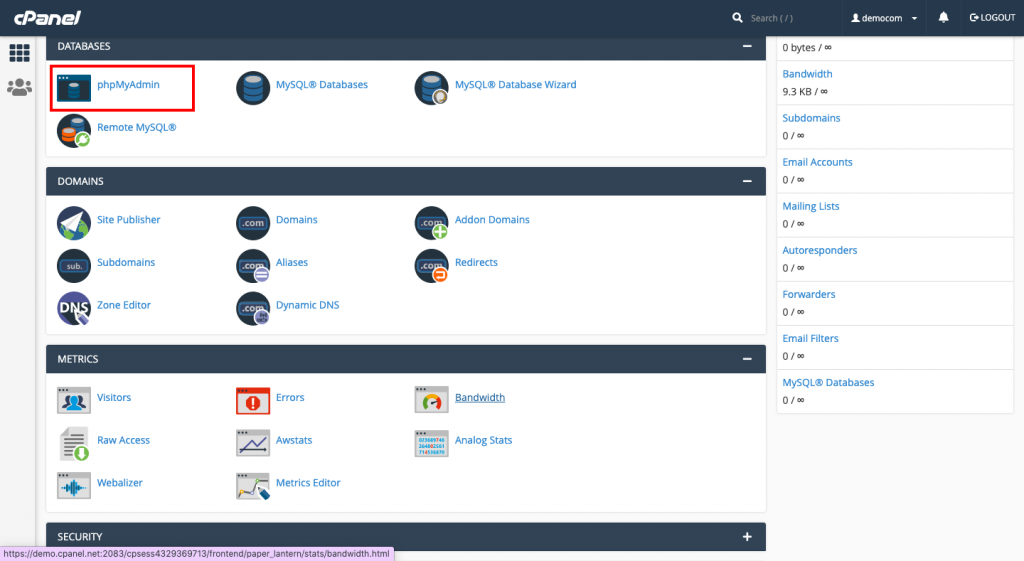
Task: Click the Subdomains sub. icon
Action: [x=74, y=266]
